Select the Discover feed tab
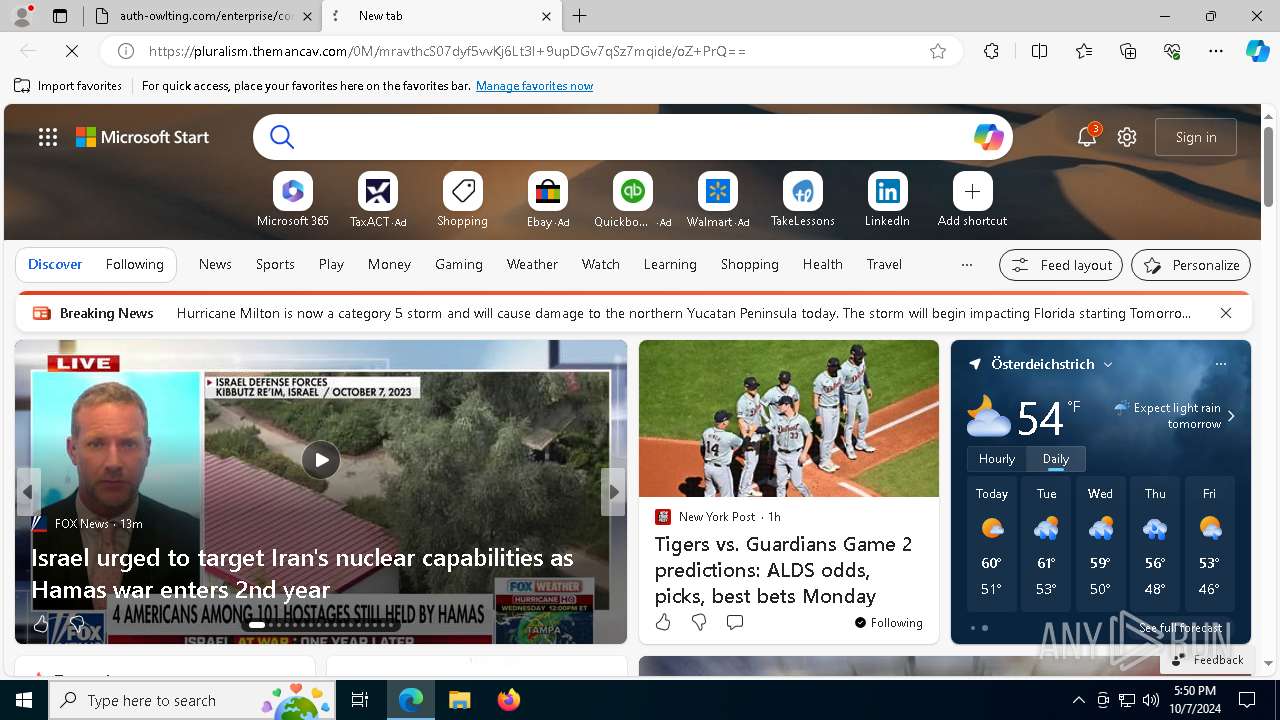 click(55, 264)
